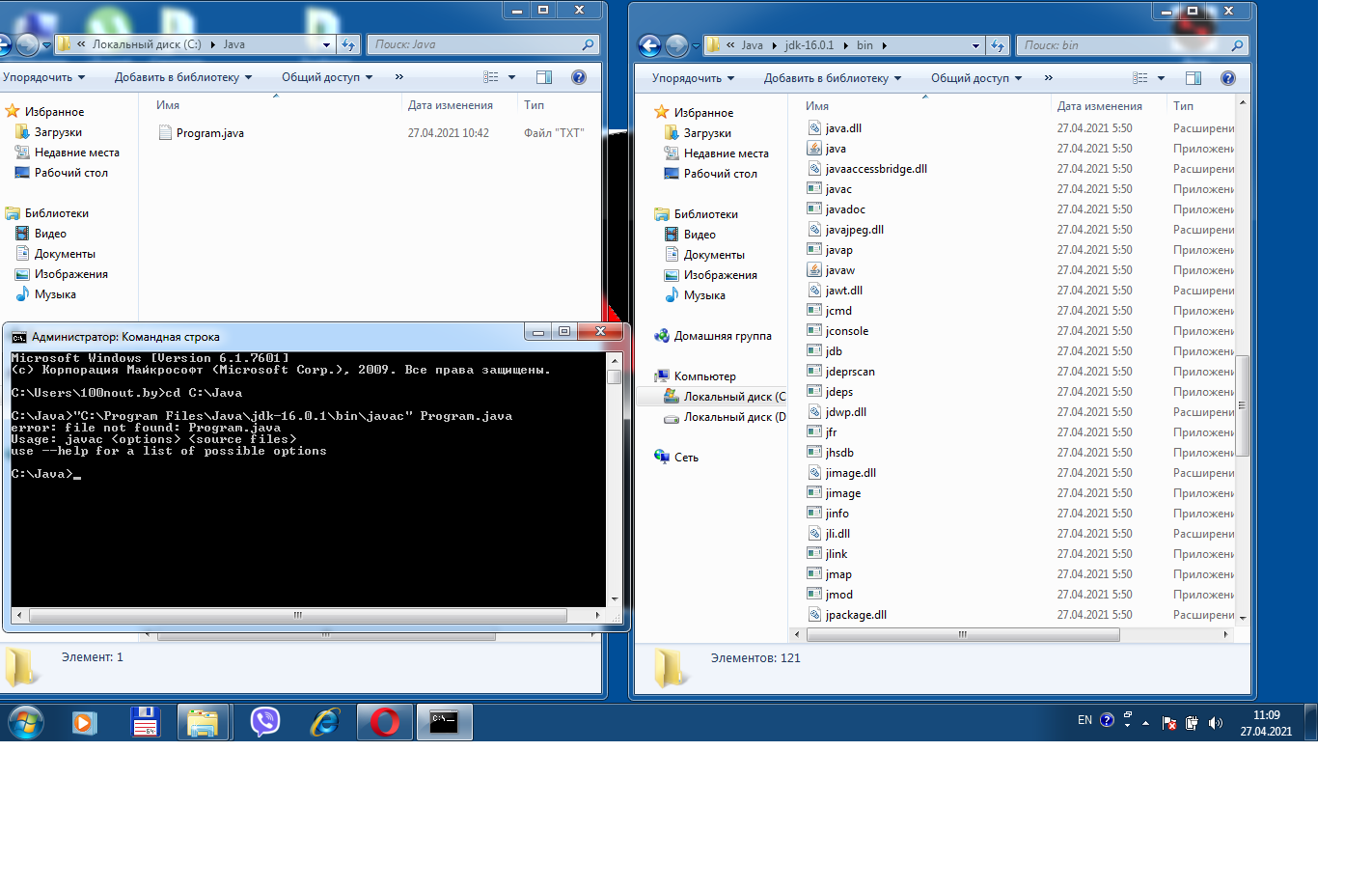Launch Internet Explorer from taskbar

pos(325,722)
